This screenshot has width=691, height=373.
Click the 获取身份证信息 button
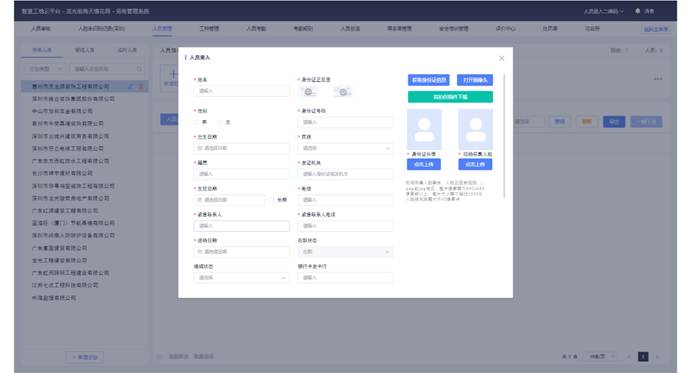coord(428,80)
